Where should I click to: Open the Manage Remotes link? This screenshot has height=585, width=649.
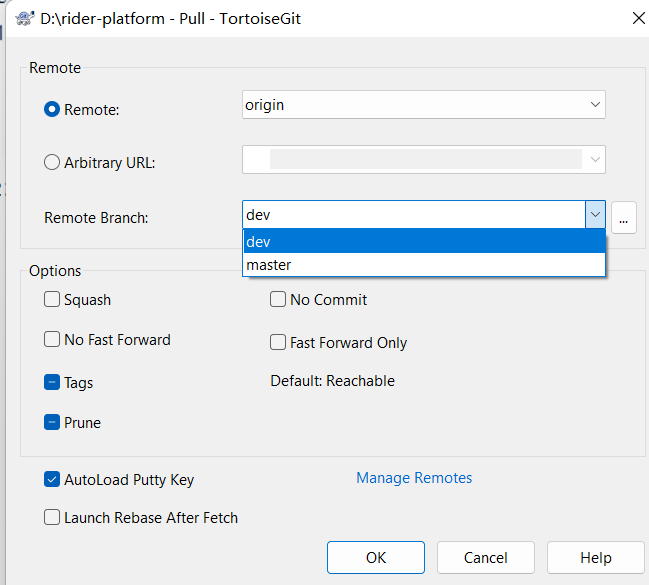(x=414, y=478)
